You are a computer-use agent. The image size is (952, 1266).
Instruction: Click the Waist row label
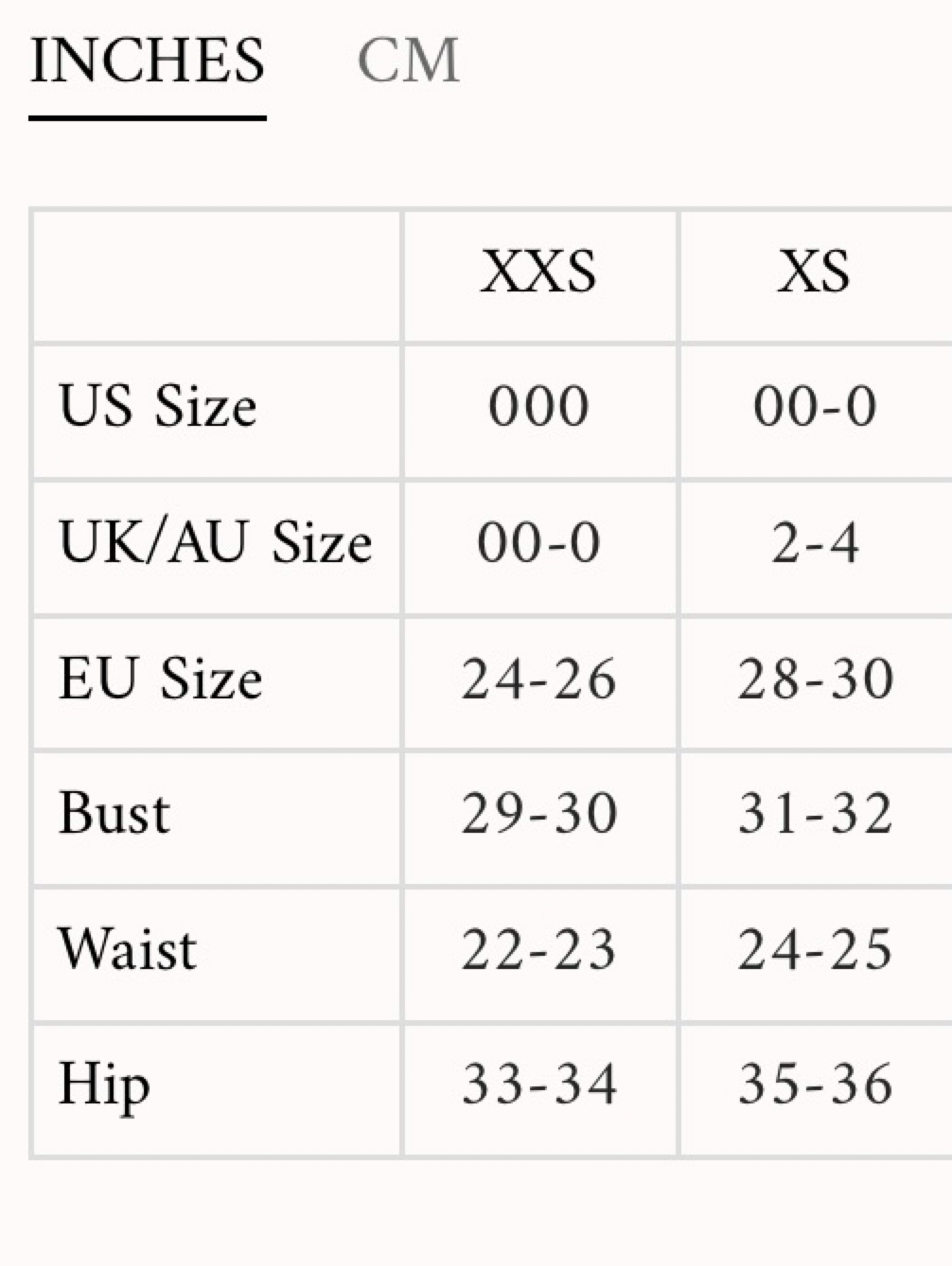click(x=128, y=950)
